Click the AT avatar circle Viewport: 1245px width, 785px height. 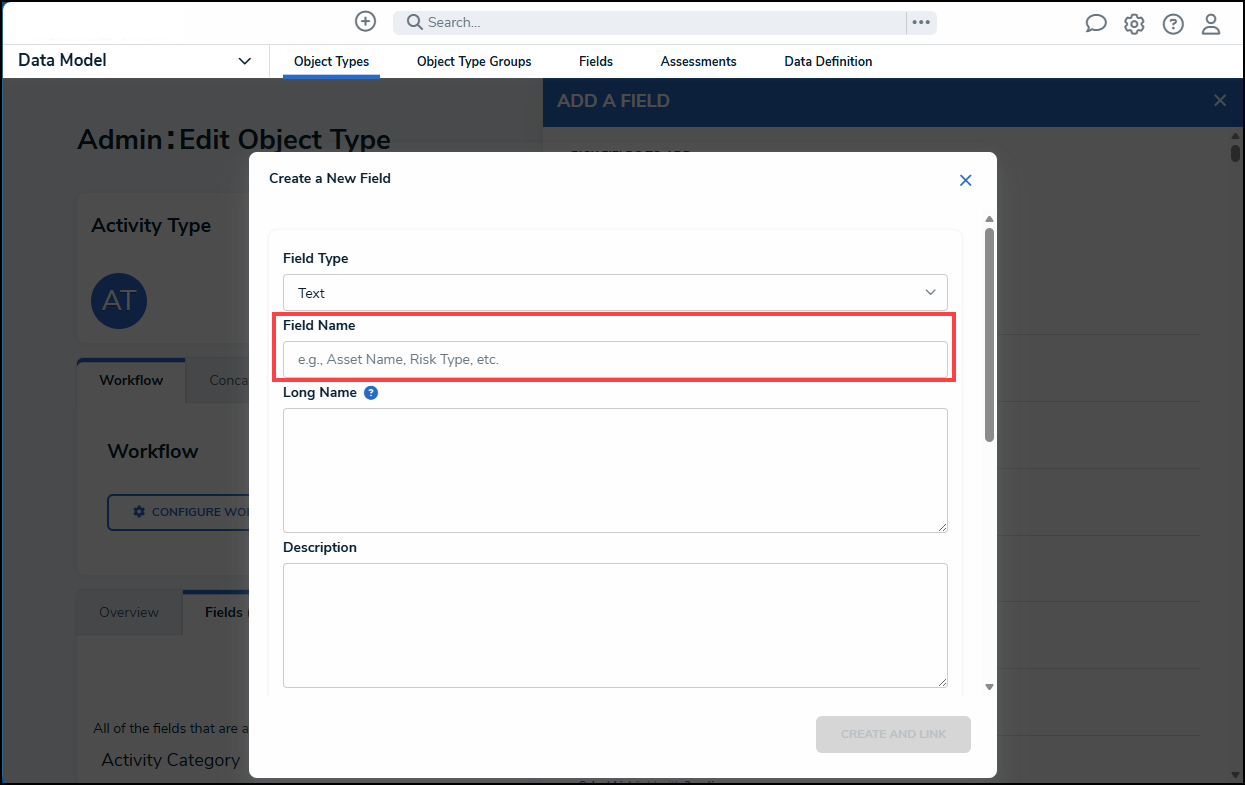click(x=119, y=300)
